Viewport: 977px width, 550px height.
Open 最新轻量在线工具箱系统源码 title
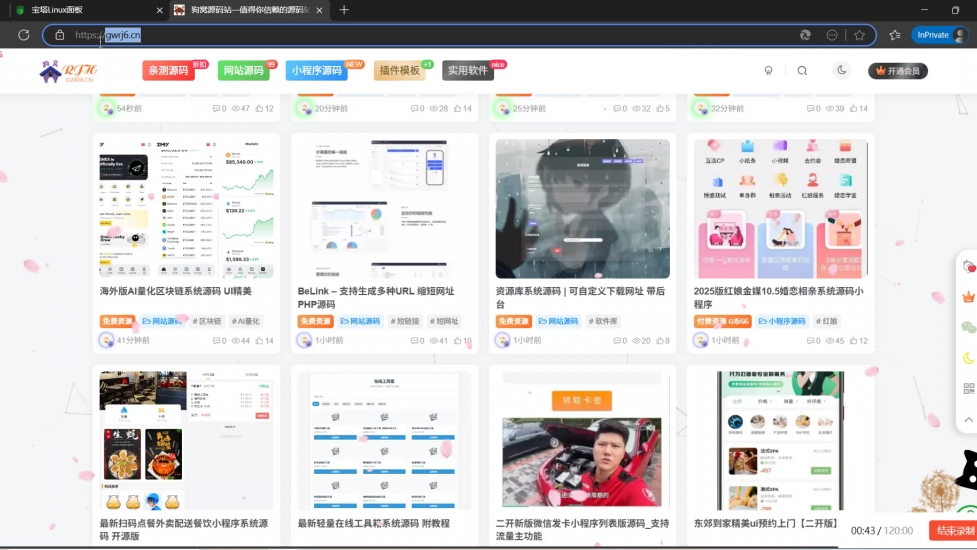374,523
